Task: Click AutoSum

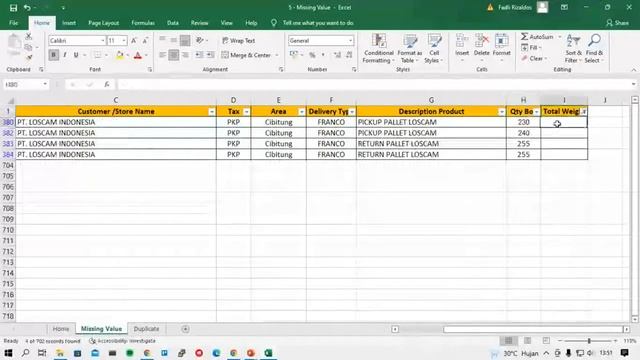Action: tap(537, 37)
